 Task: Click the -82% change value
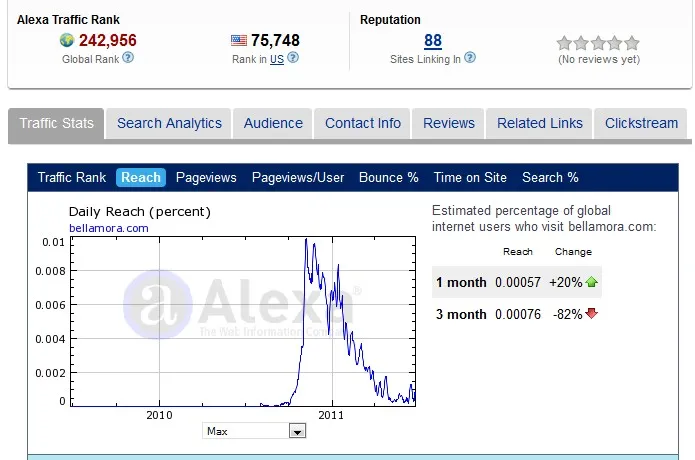click(x=567, y=314)
